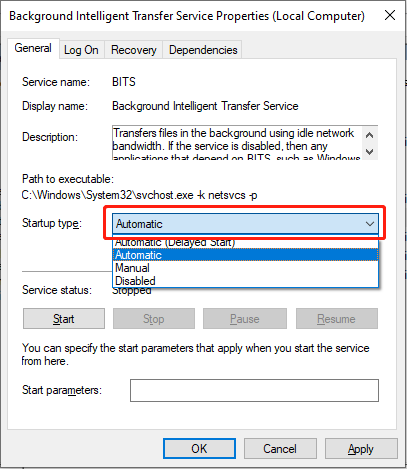Select the General tab

tap(33, 48)
